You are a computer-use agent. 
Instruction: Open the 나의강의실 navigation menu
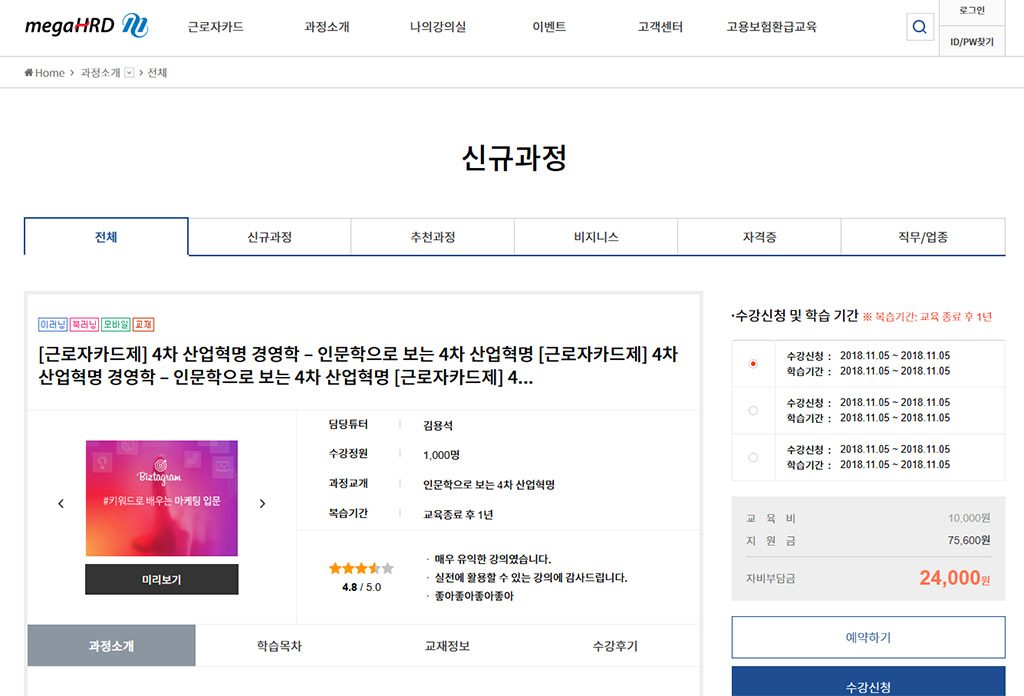438,27
